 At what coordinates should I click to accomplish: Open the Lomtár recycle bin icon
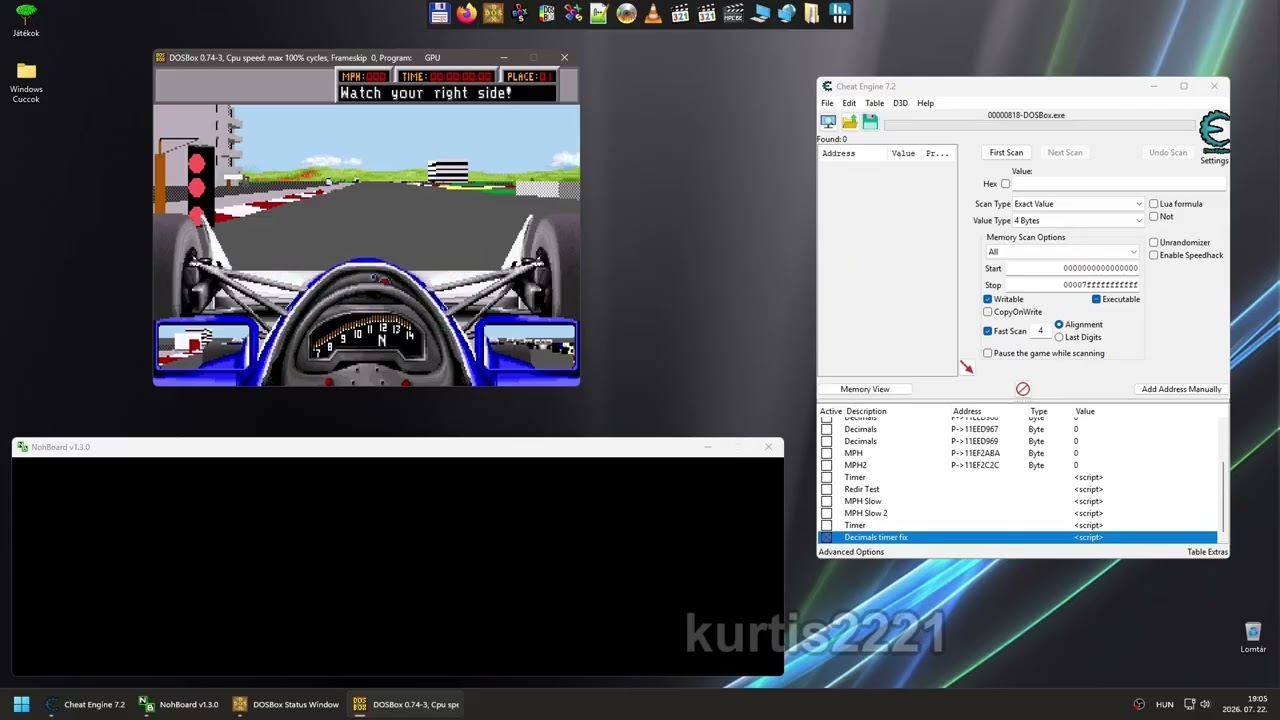click(1253, 638)
